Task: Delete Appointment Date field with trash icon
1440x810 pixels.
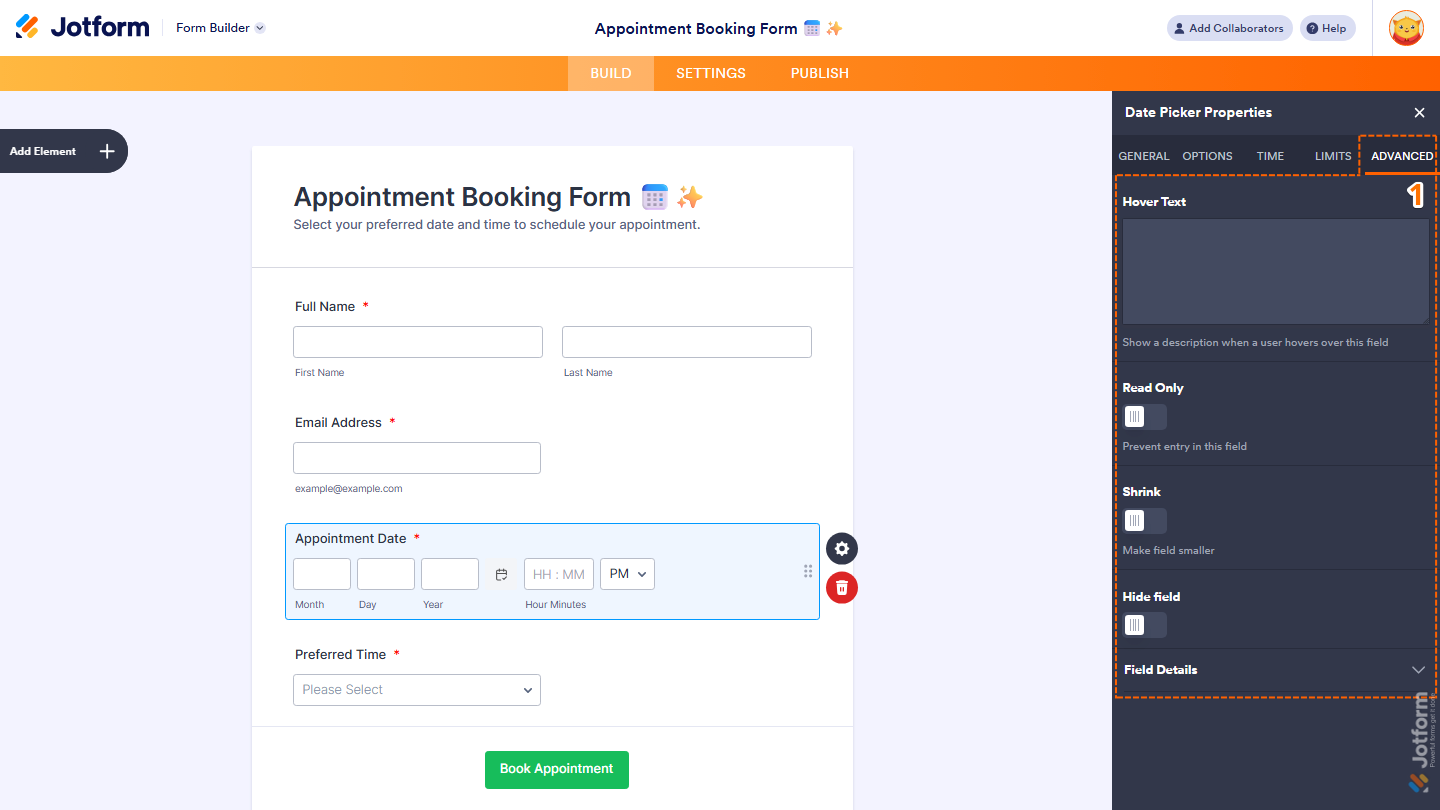Action: click(x=842, y=588)
